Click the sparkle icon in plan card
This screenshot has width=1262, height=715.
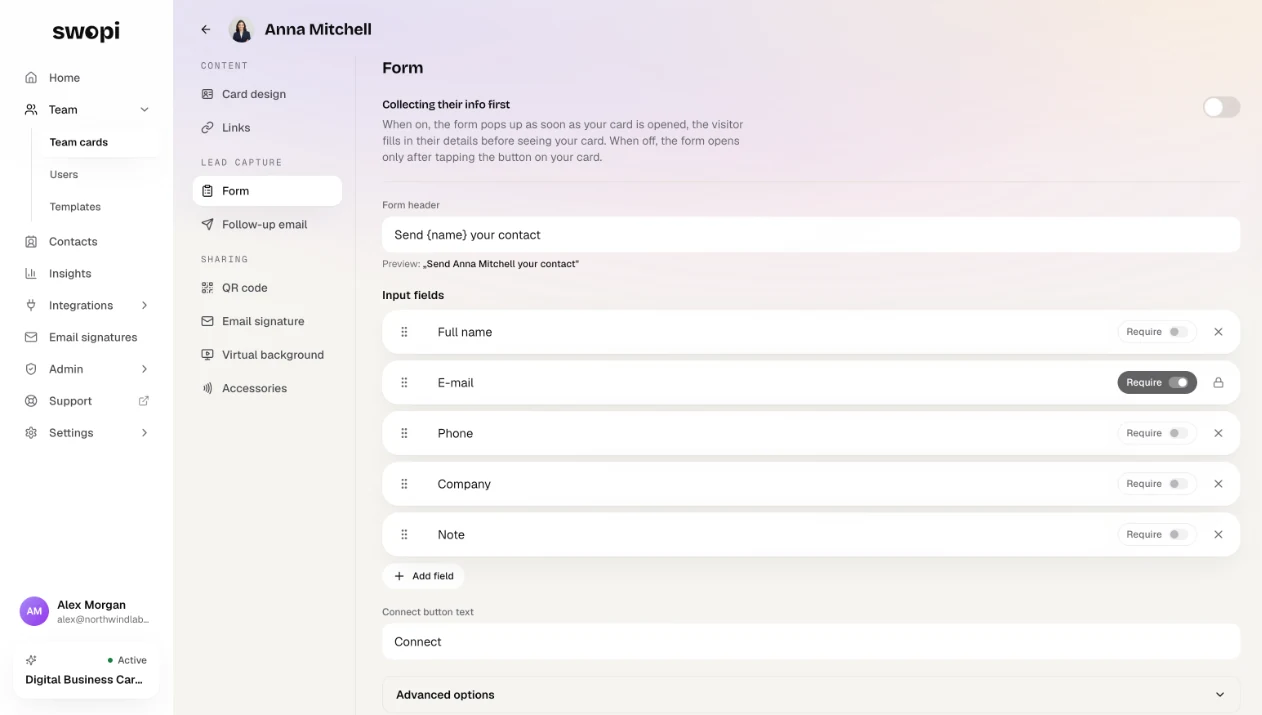coord(31,660)
